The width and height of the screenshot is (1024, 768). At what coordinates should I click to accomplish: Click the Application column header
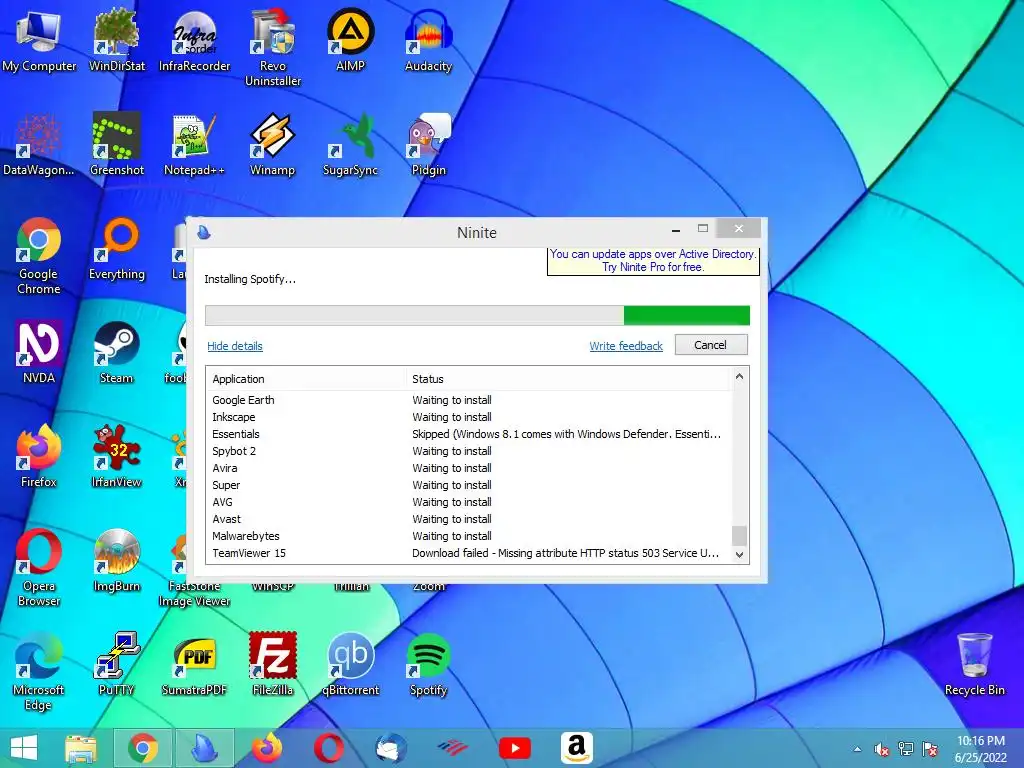point(306,379)
